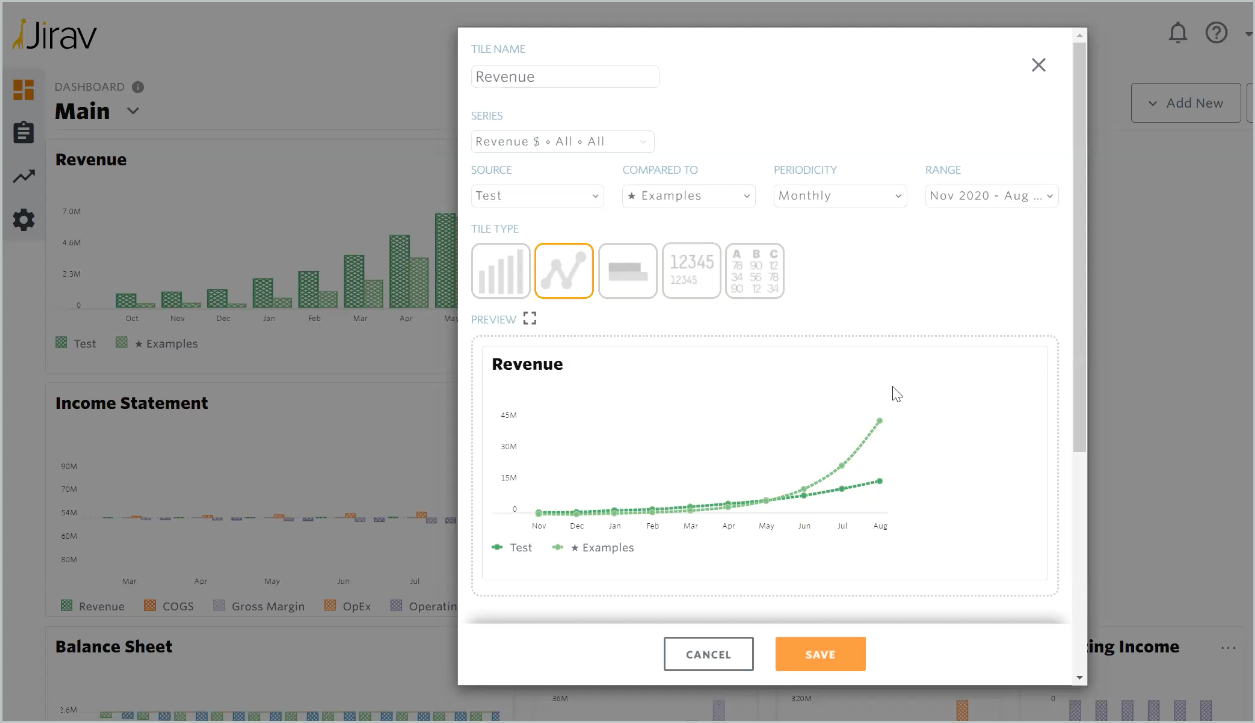Viewport: 1255px width, 723px height.
Task: Open settings gear in sidebar
Action: point(23,220)
